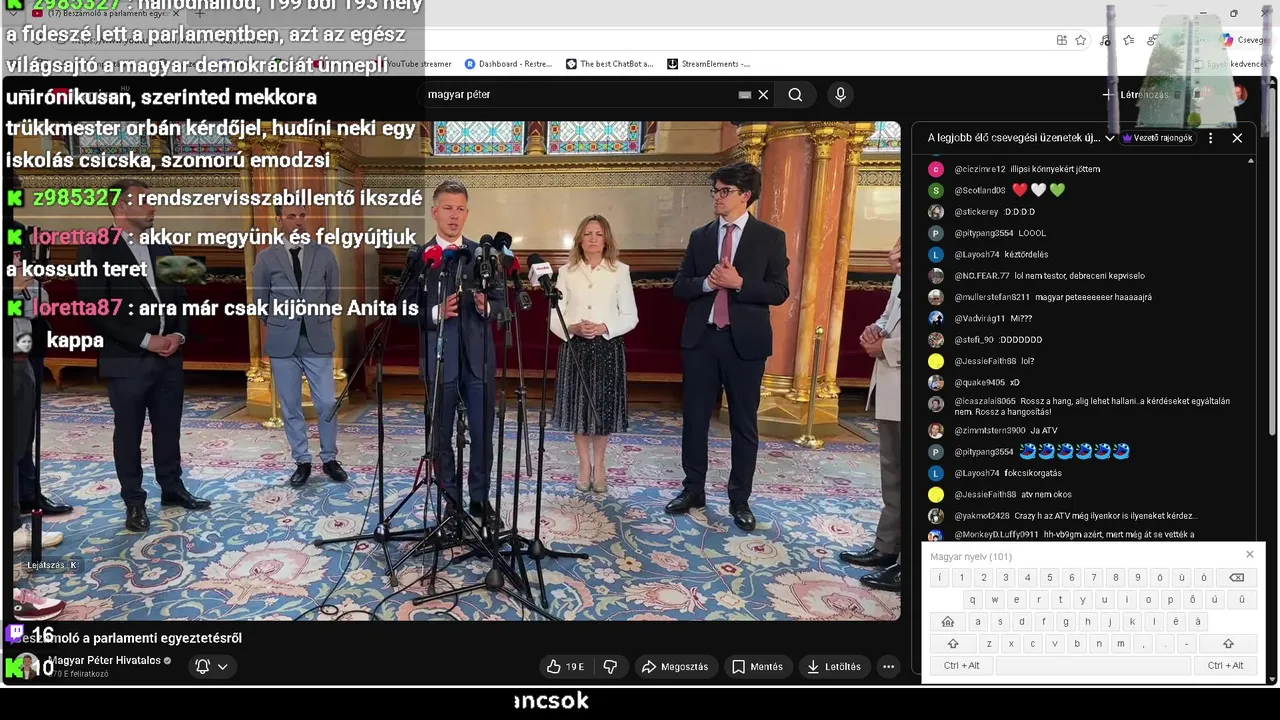The image size is (1280, 720).
Task: Clear the search text with the X
Action: click(763, 94)
